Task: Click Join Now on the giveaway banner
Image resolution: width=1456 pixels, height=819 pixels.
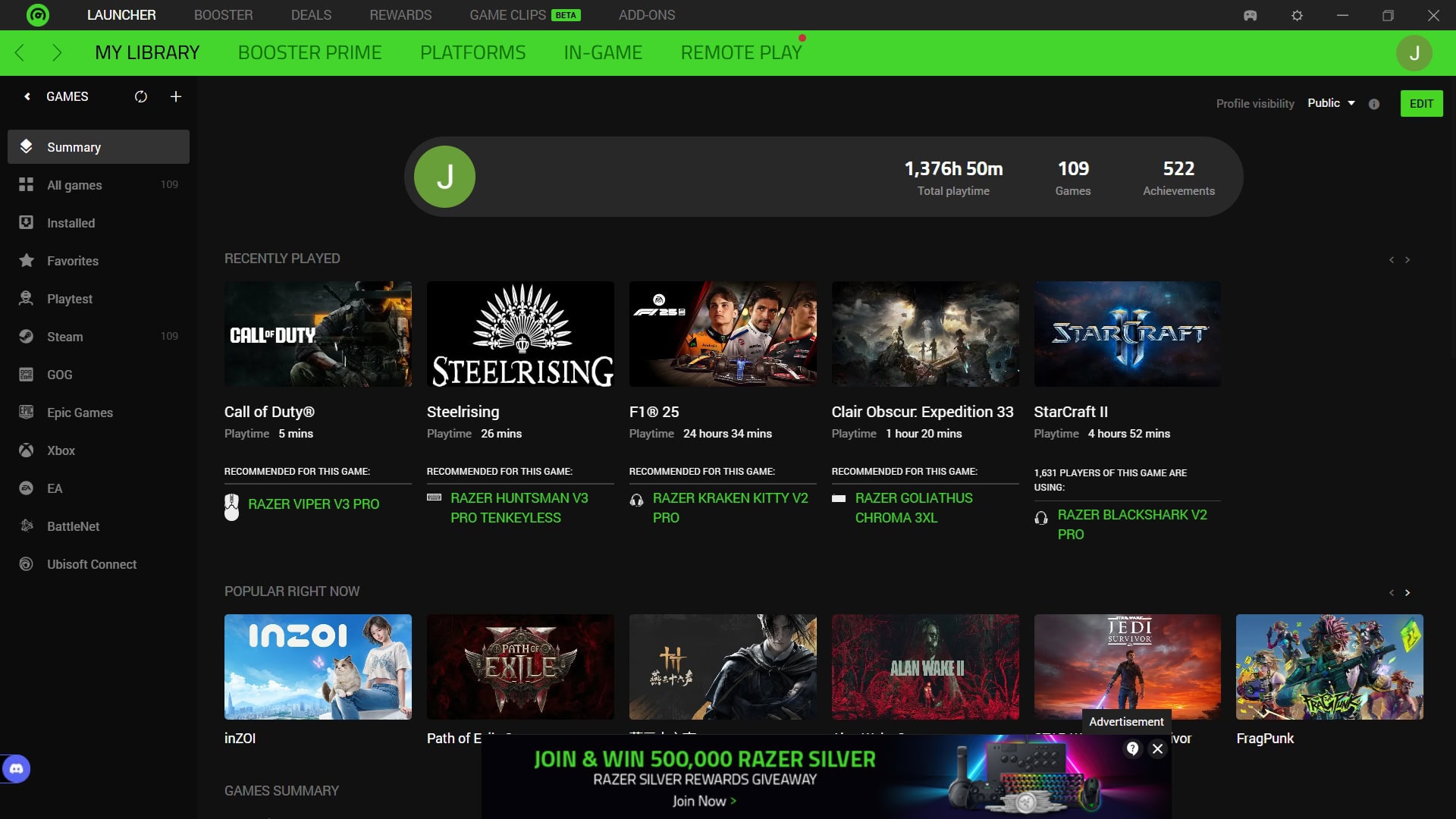Action: coord(704,802)
